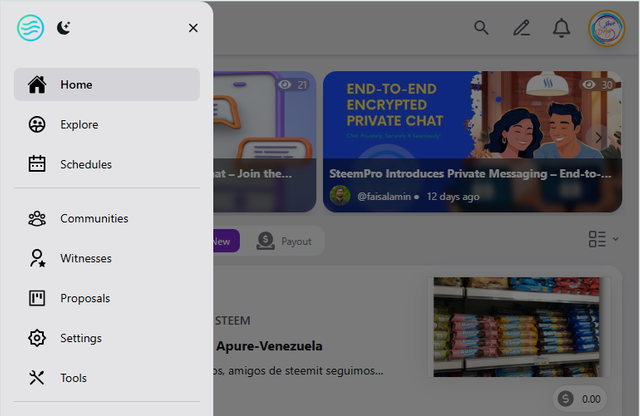Open the Apure-Venezuela post title
The width and height of the screenshot is (640, 416).
tap(269, 346)
